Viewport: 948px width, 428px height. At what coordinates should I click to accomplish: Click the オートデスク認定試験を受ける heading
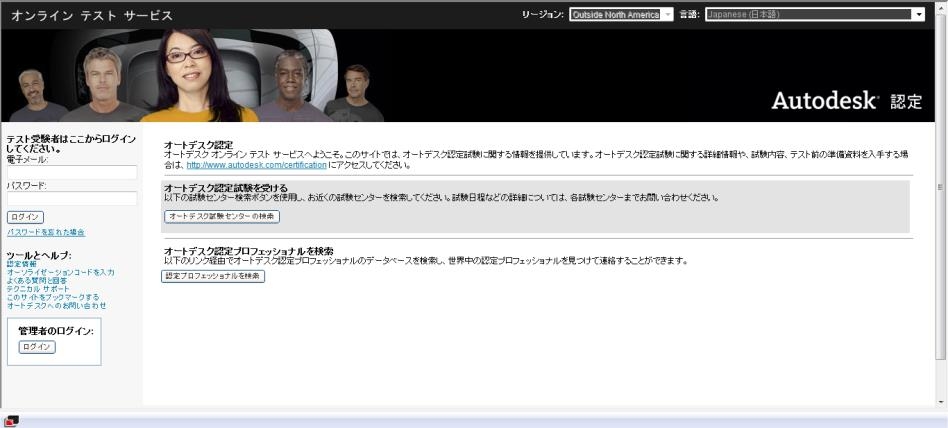point(226,188)
